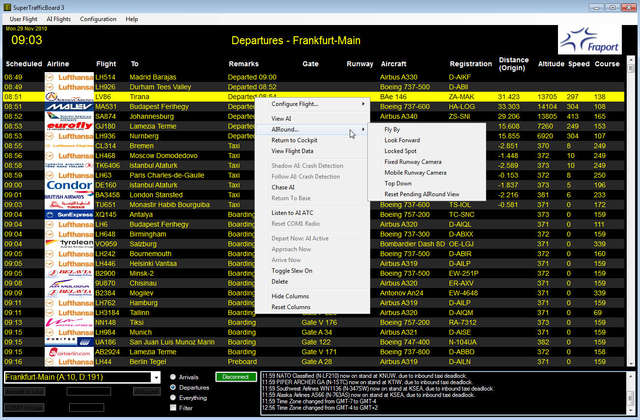
Task: Click the British Airways logo for BA3458
Action: 69,195
